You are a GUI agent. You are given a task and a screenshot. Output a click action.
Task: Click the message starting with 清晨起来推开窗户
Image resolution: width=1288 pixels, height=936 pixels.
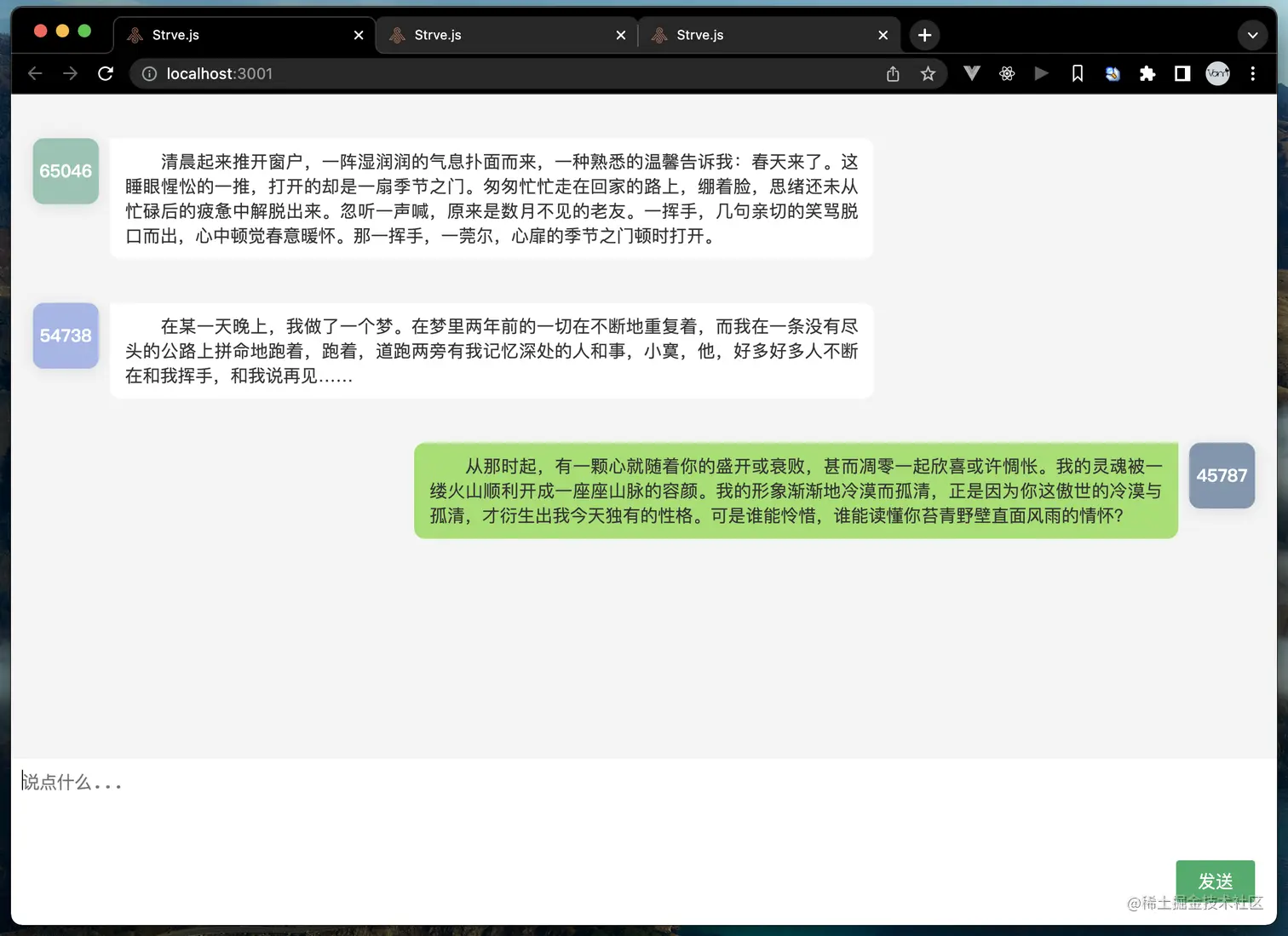[492, 198]
